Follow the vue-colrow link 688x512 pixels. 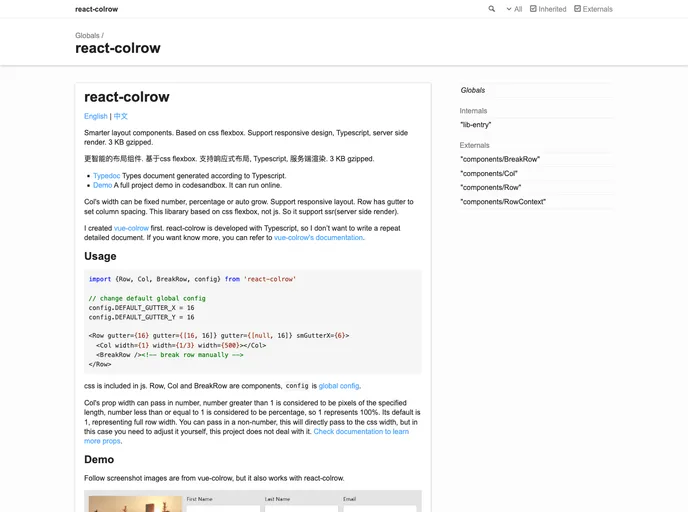[x=131, y=228]
